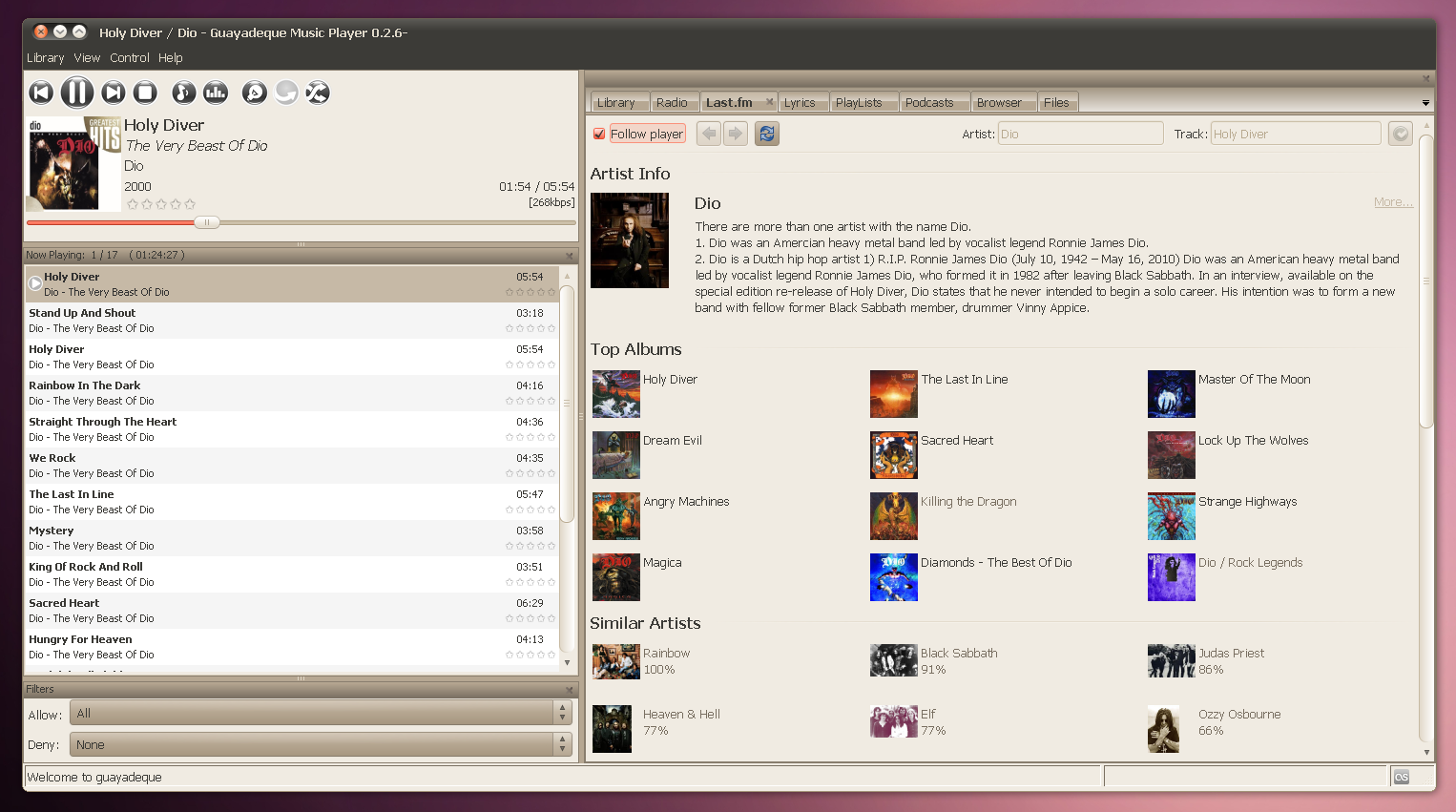Close the Filters panel
The width and height of the screenshot is (1456, 812).
[x=570, y=690]
